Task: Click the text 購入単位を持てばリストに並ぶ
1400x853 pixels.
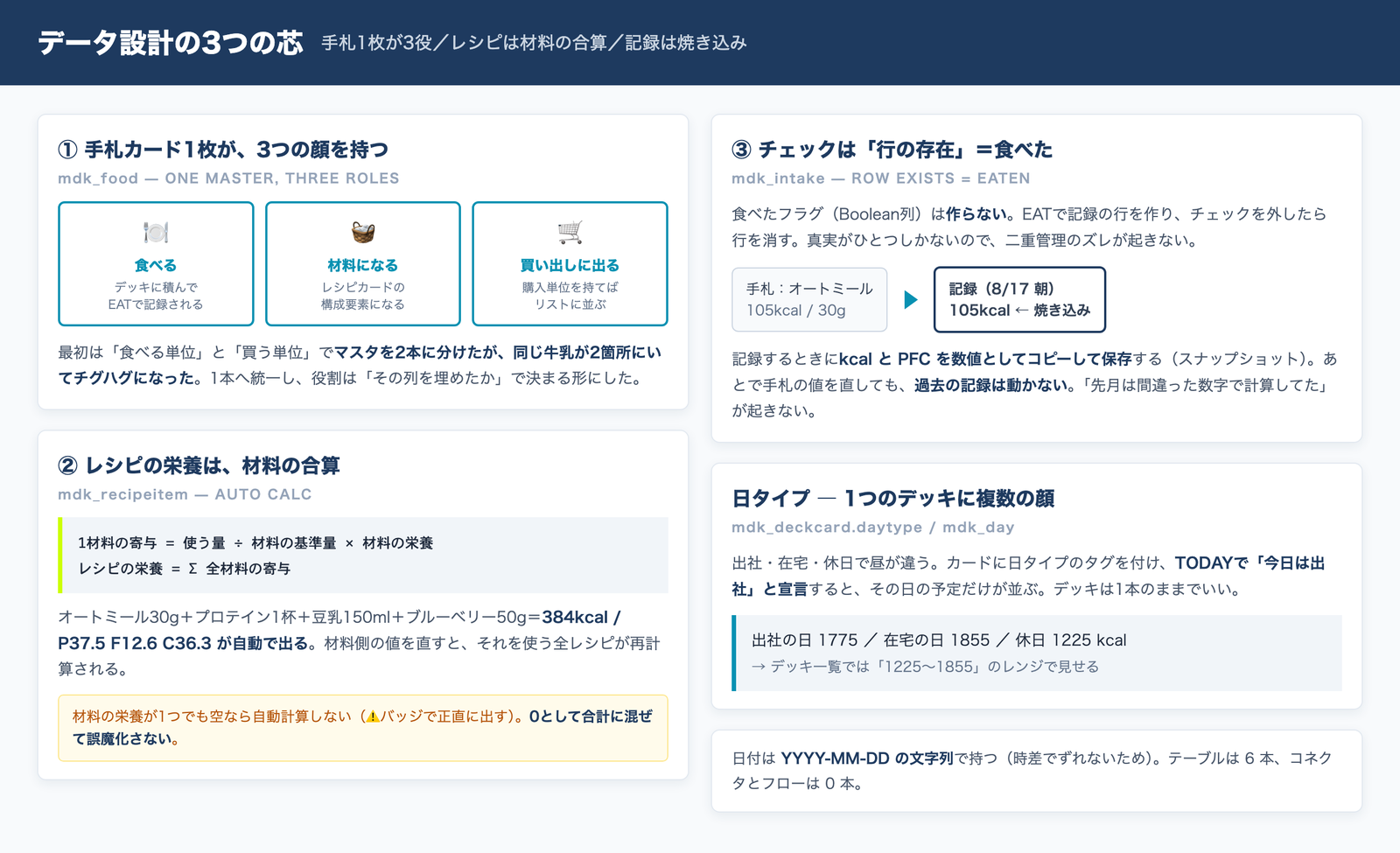Action: point(570,296)
